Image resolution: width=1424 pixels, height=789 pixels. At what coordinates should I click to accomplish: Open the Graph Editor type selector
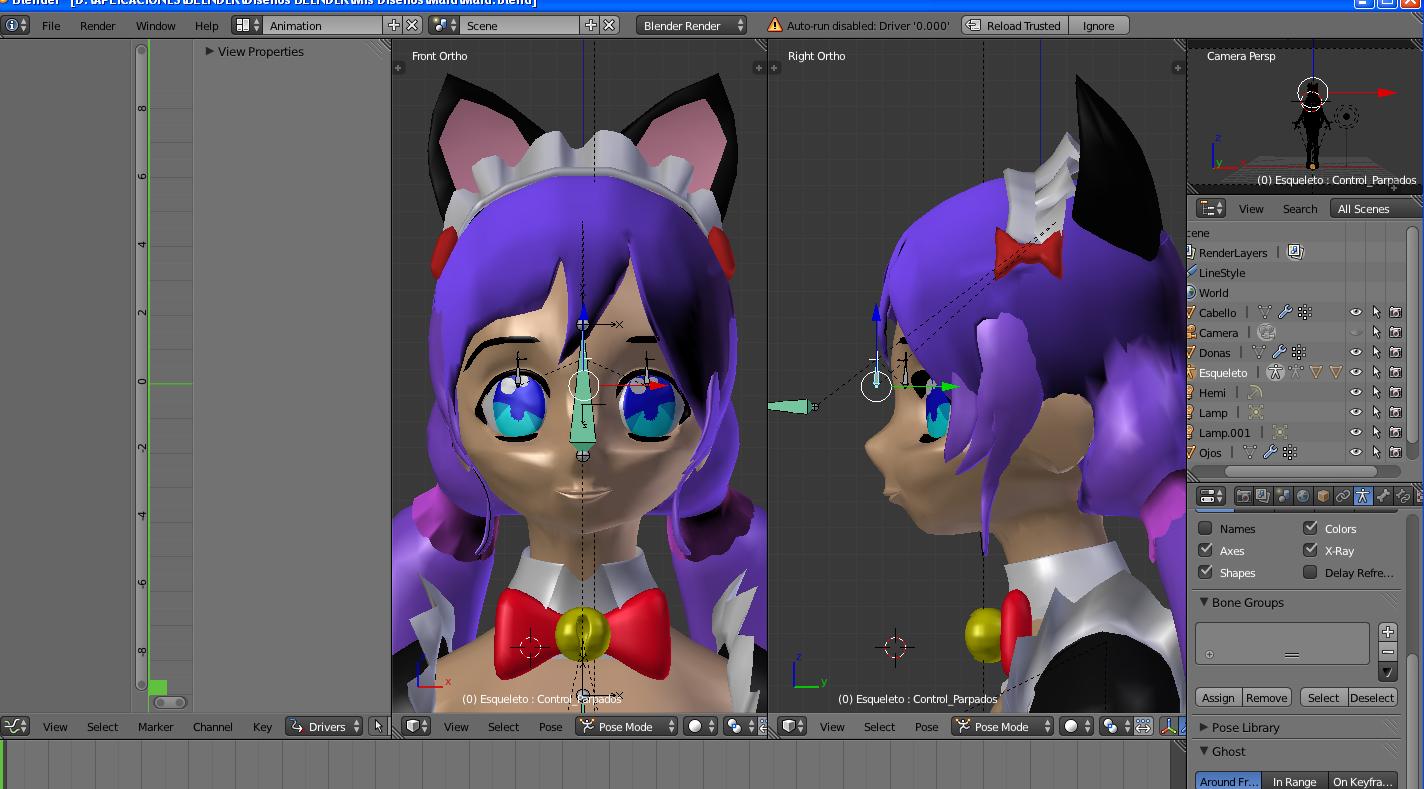(x=16, y=727)
